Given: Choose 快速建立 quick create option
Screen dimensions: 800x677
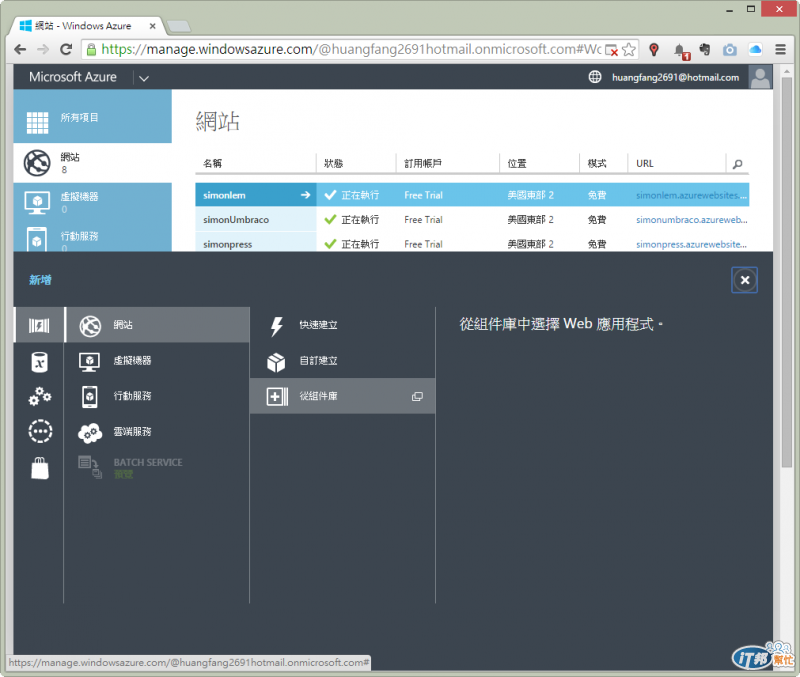Looking at the screenshot, I should coord(342,325).
